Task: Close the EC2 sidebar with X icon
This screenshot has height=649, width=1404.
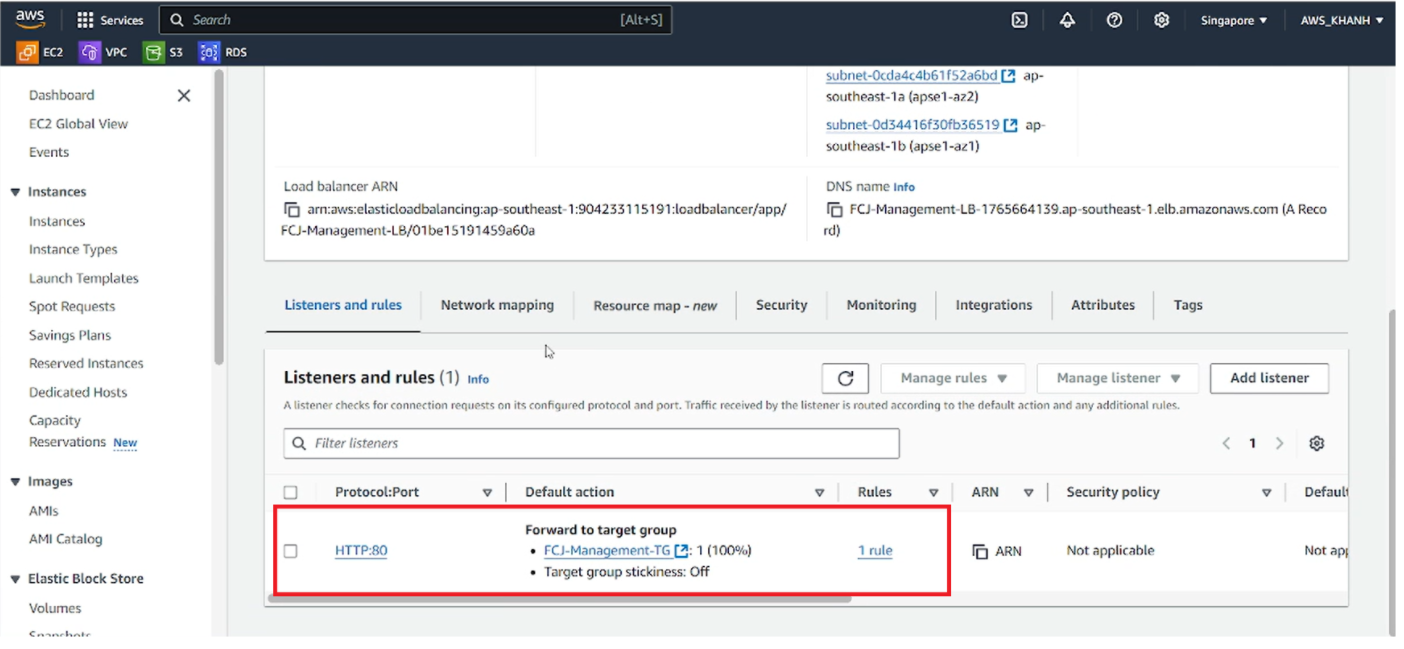Action: click(184, 96)
